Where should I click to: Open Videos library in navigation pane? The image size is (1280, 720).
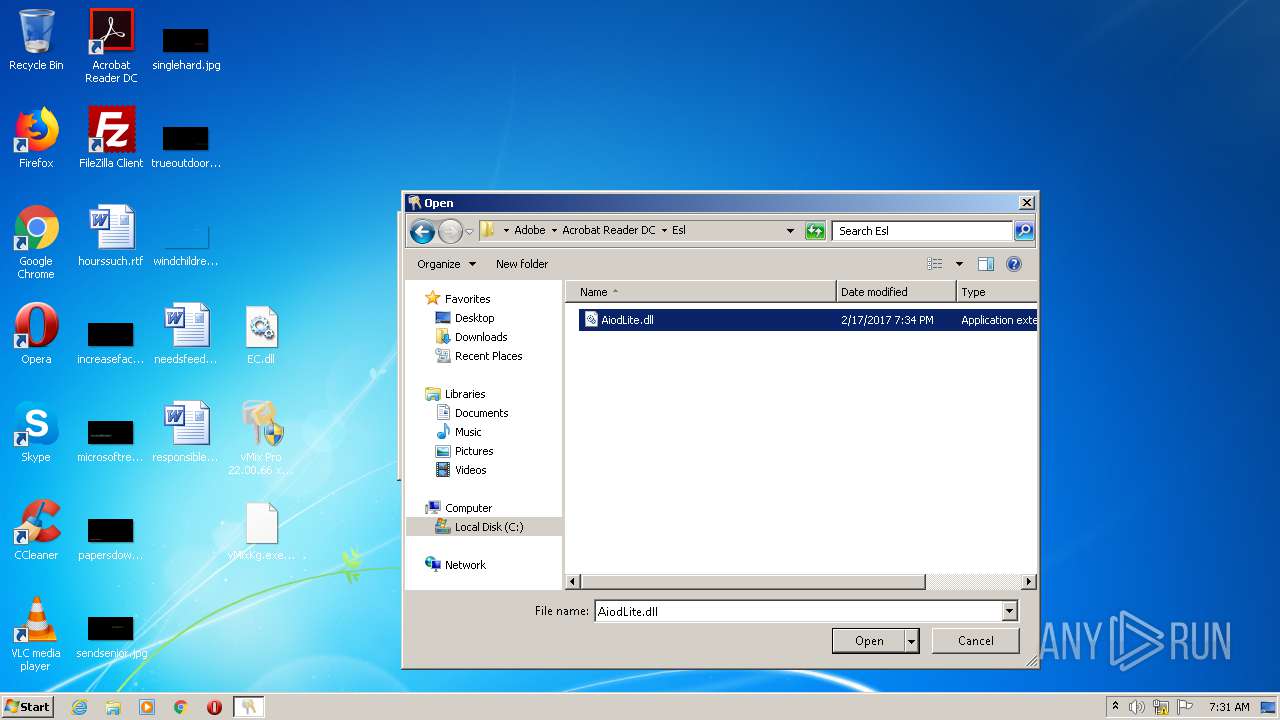[471, 470]
